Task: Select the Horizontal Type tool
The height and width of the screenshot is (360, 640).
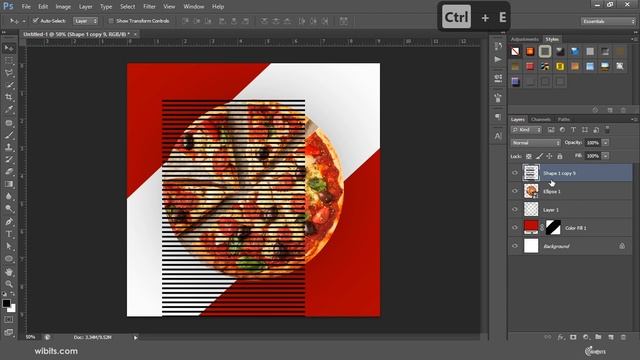Action: tap(9, 234)
